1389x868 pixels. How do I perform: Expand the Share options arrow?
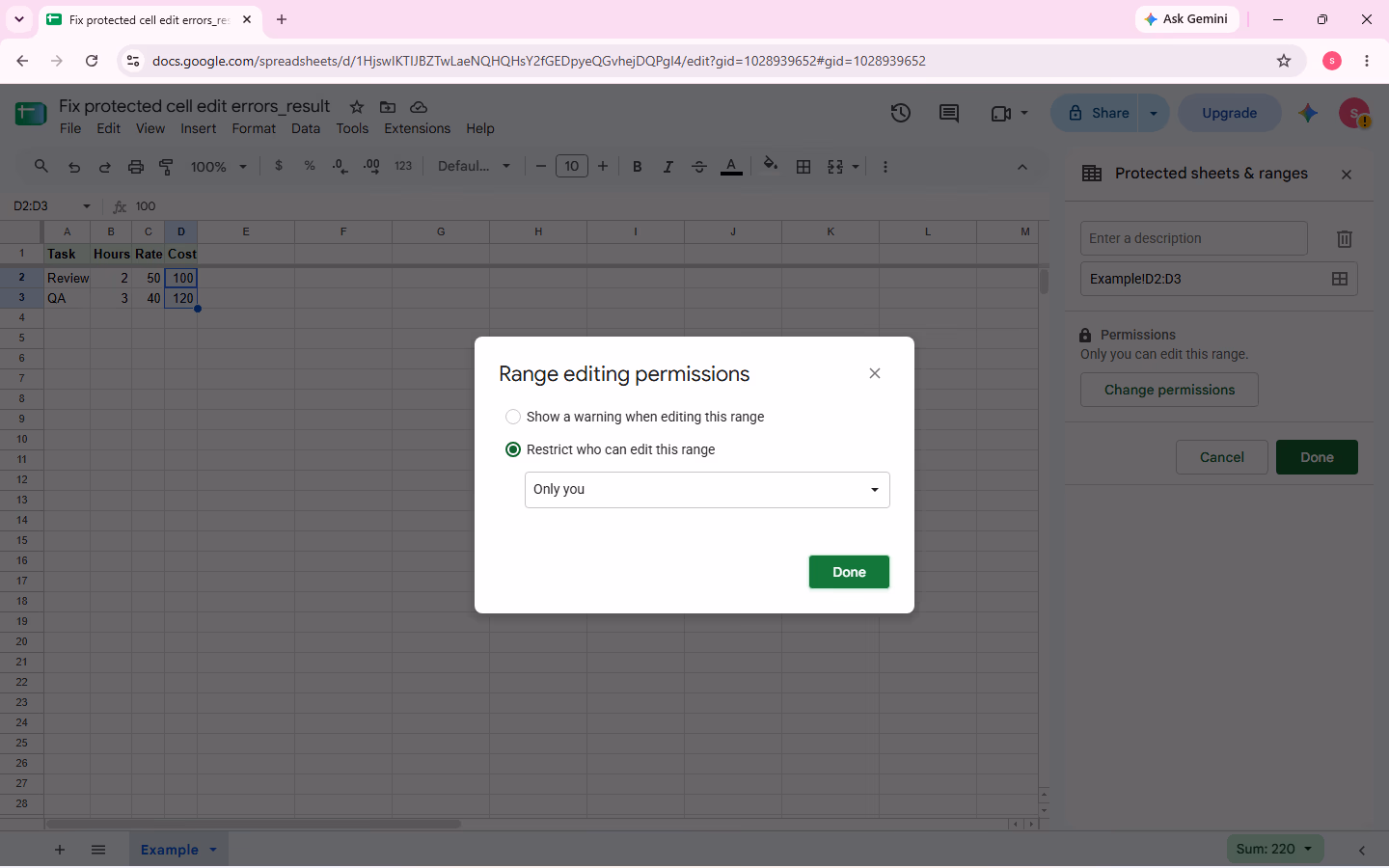[1154, 113]
